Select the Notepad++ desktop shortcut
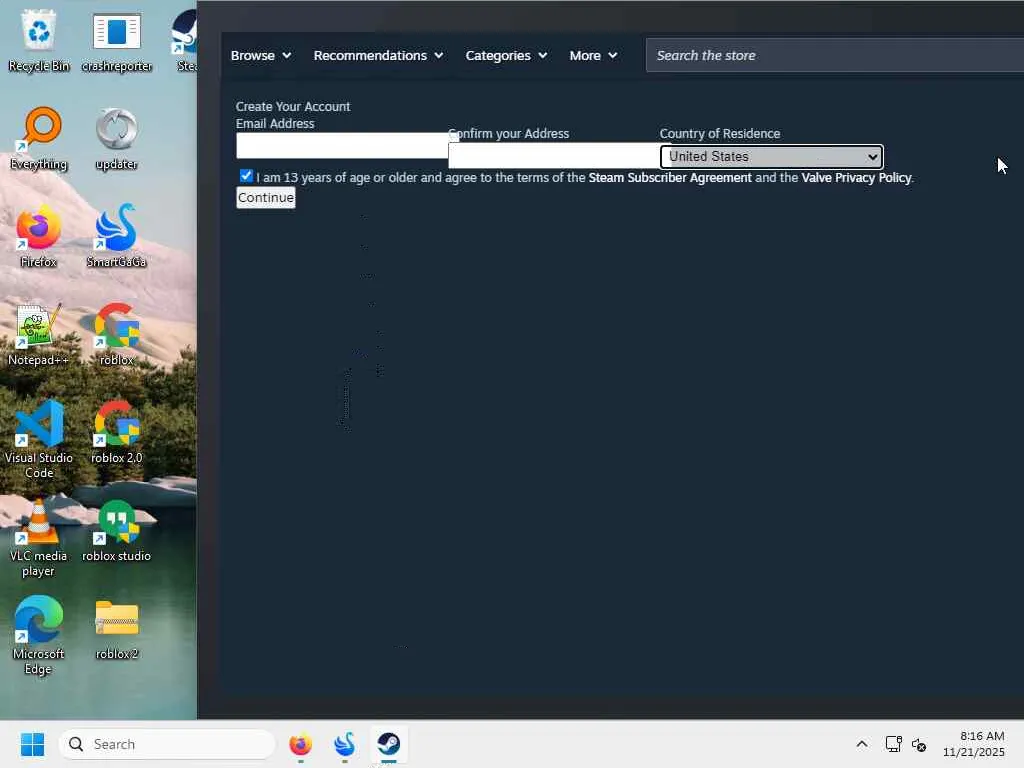The height and width of the screenshot is (768, 1024). 39,334
